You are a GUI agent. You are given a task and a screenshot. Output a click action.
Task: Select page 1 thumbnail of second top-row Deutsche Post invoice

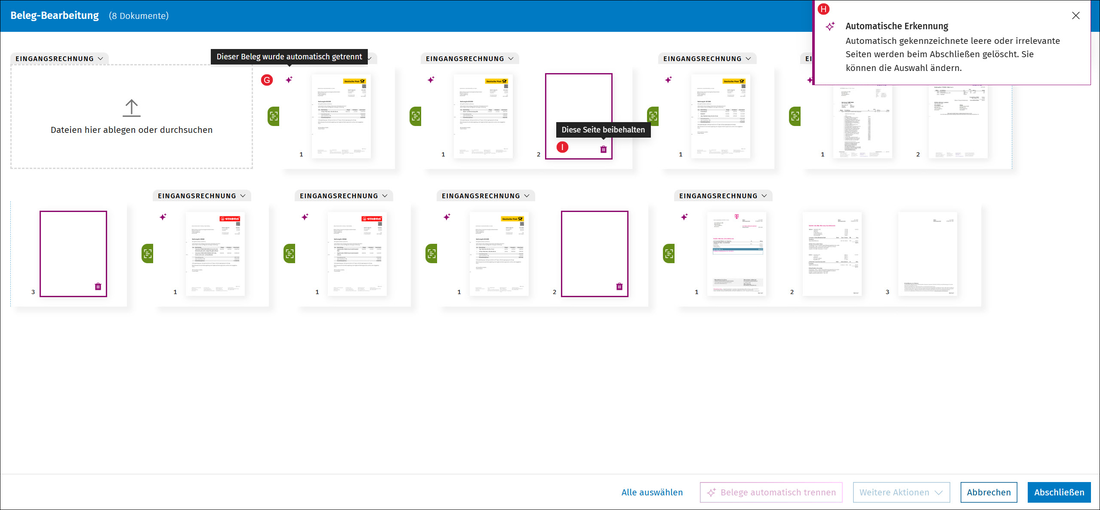[x=483, y=116]
